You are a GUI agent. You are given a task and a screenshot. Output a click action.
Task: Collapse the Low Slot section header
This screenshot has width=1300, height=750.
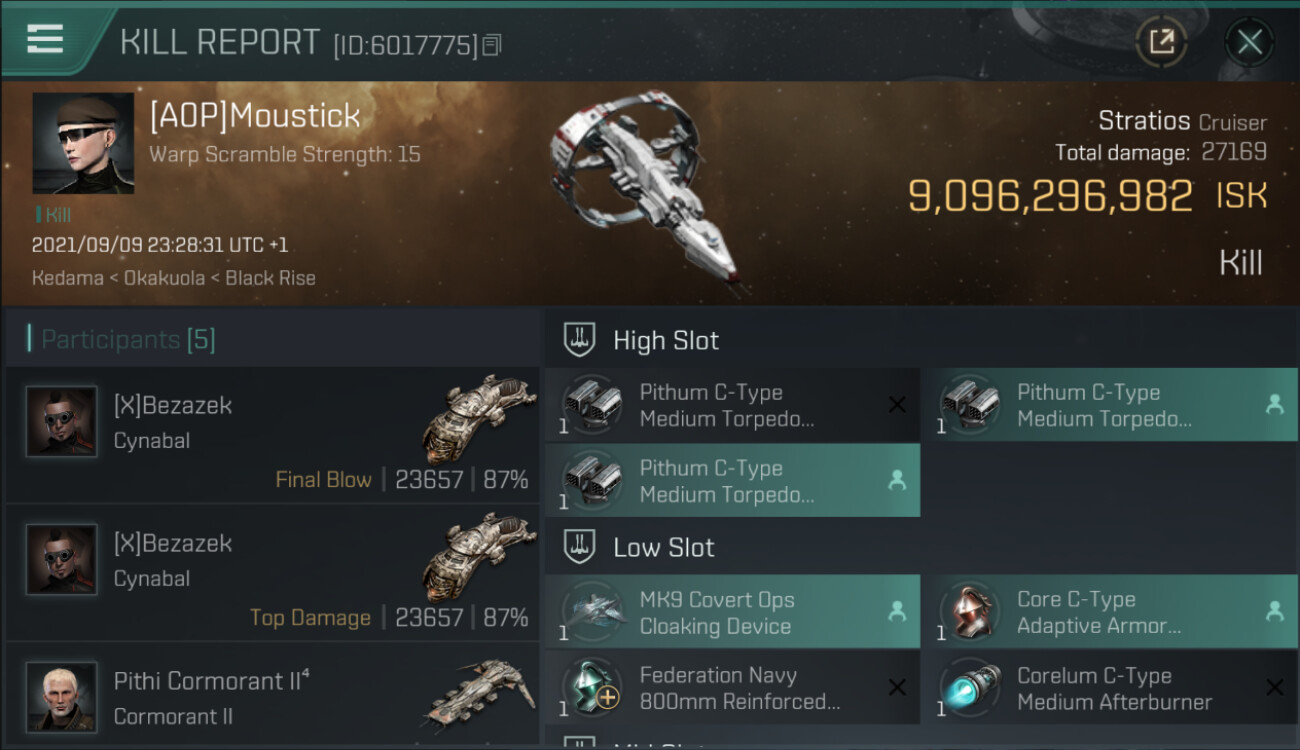click(664, 547)
